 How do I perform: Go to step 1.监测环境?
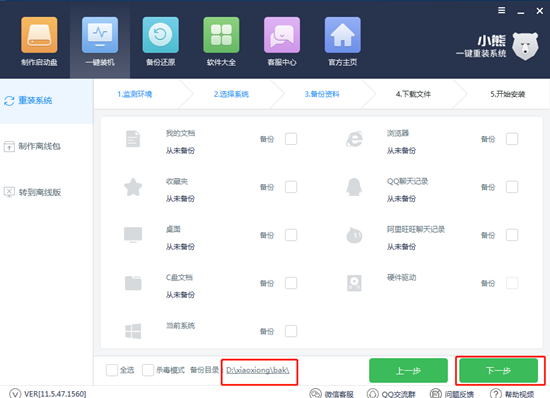(135, 94)
